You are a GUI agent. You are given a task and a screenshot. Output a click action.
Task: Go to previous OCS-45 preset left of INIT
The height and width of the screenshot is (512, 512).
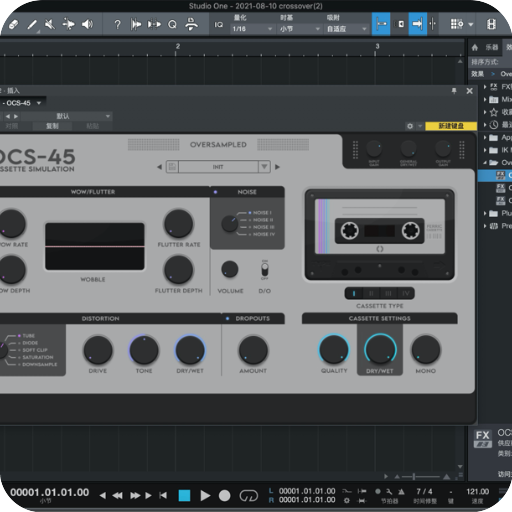[159, 167]
